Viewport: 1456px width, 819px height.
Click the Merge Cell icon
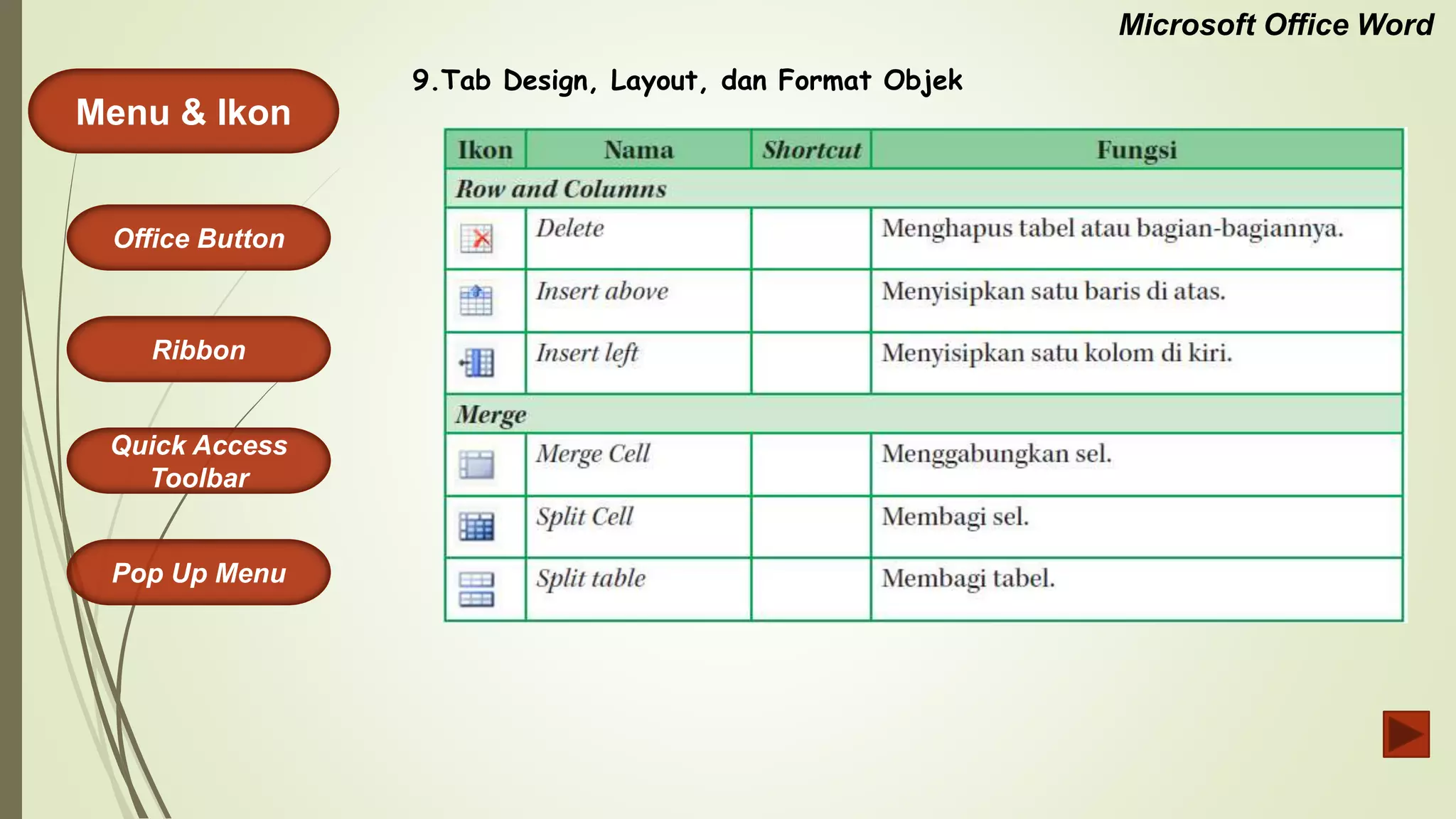[476, 464]
